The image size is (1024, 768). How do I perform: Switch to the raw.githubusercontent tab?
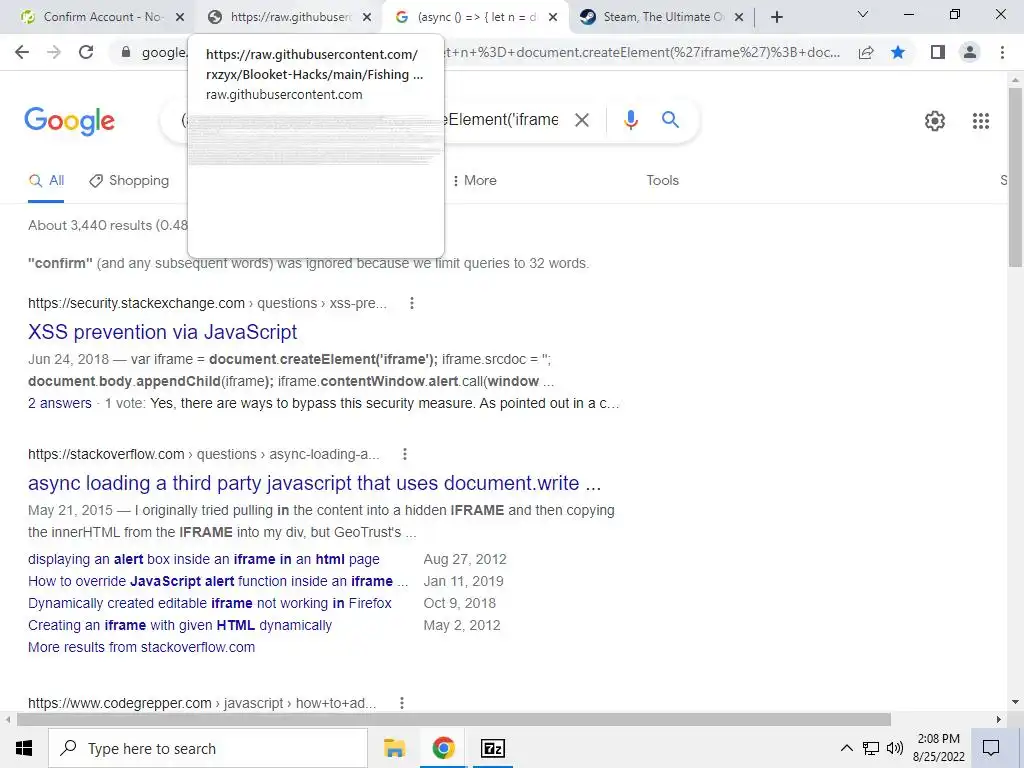click(x=287, y=18)
